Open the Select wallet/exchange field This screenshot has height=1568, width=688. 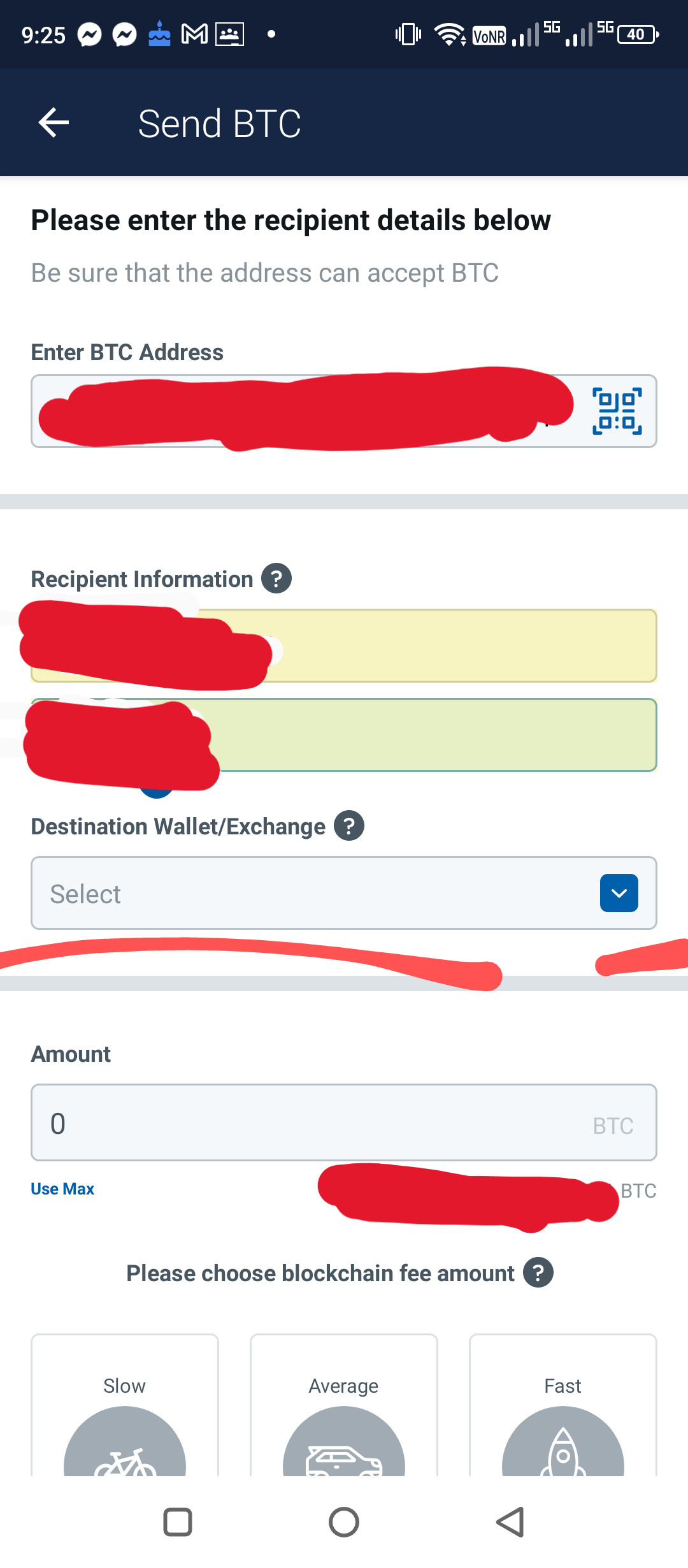coord(344,893)
